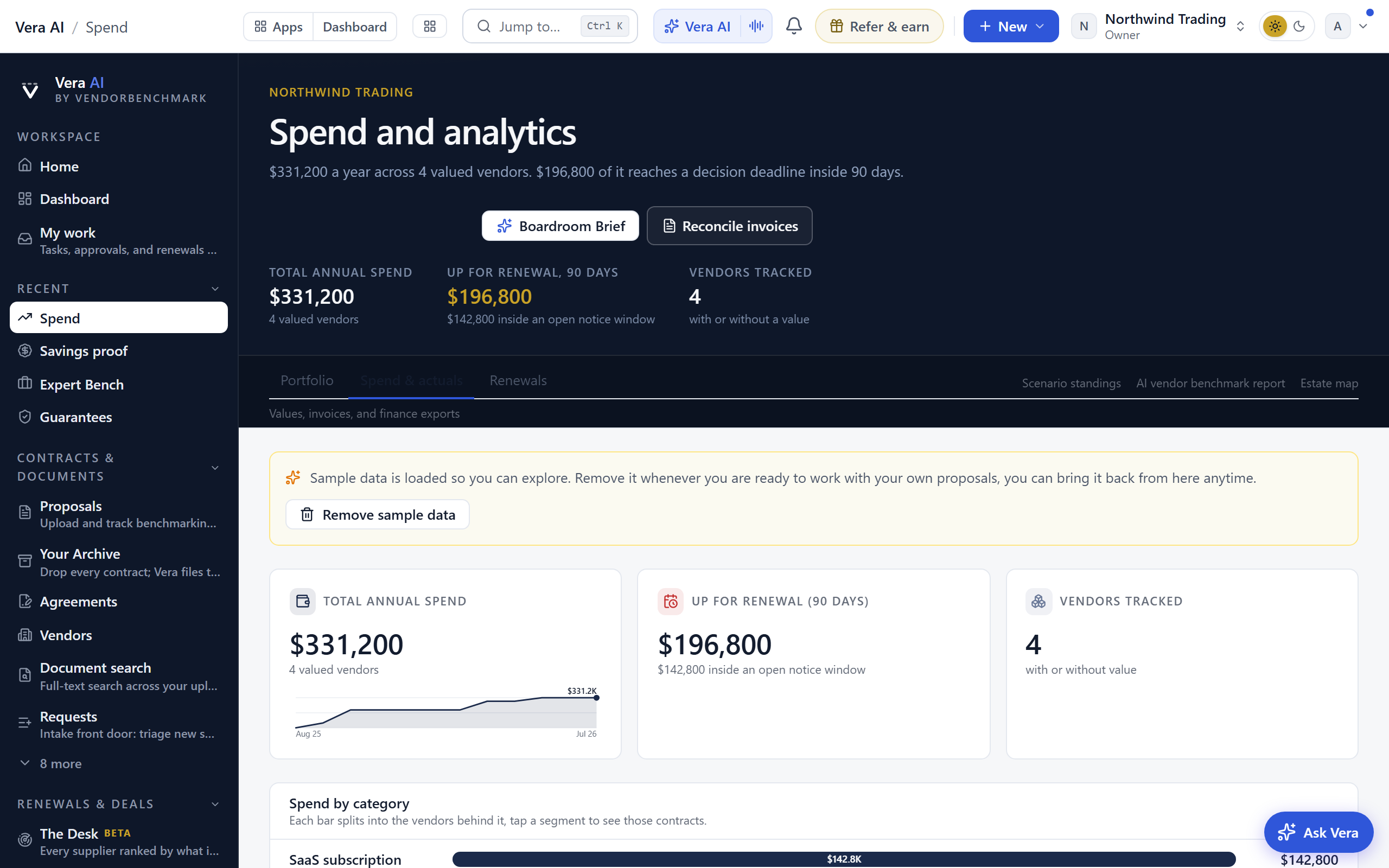Click the wallet icon on Total Annual Spend card
The image size is (1389, 868).
coord(302,601)
